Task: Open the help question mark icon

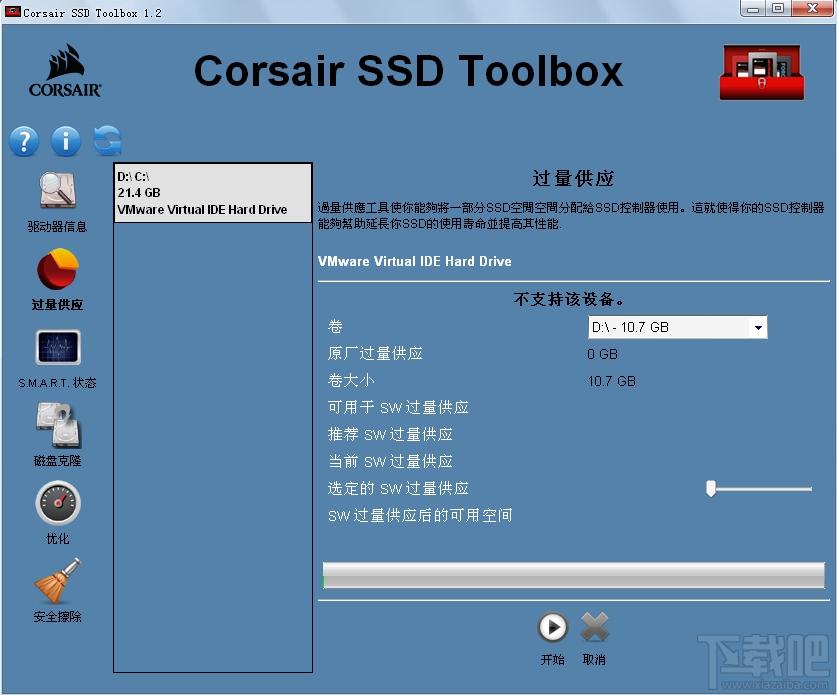Action: [24, 141]
